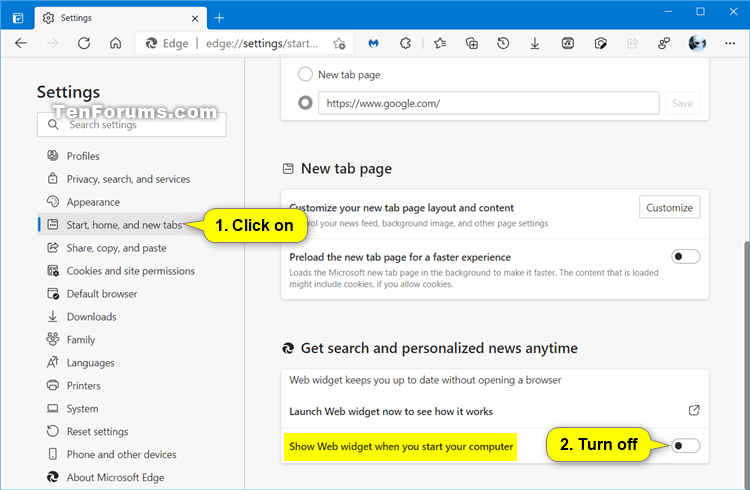The image size is (750, 490).
Task: Open the profile avatar menu
Action: pos(697,44)
